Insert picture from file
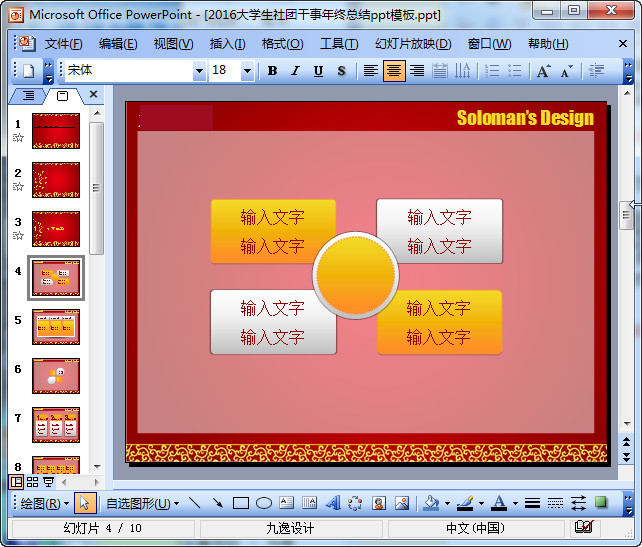The image size is (642, 547). (402, 503)
